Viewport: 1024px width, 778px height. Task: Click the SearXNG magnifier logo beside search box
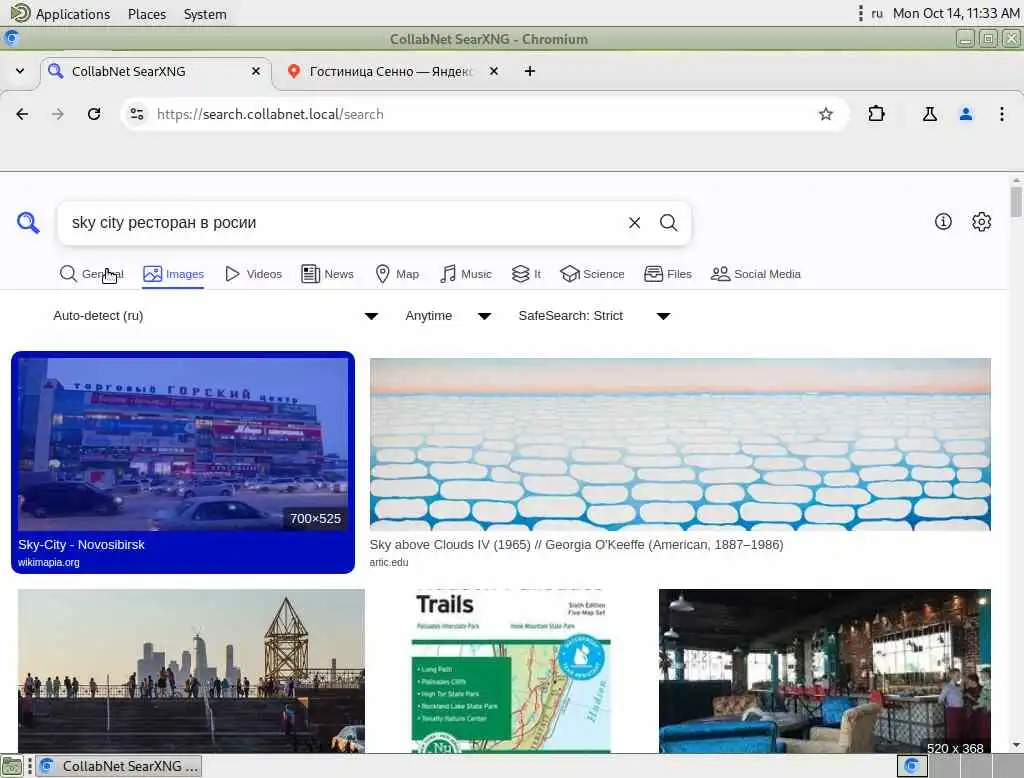[x=28, y=223]
